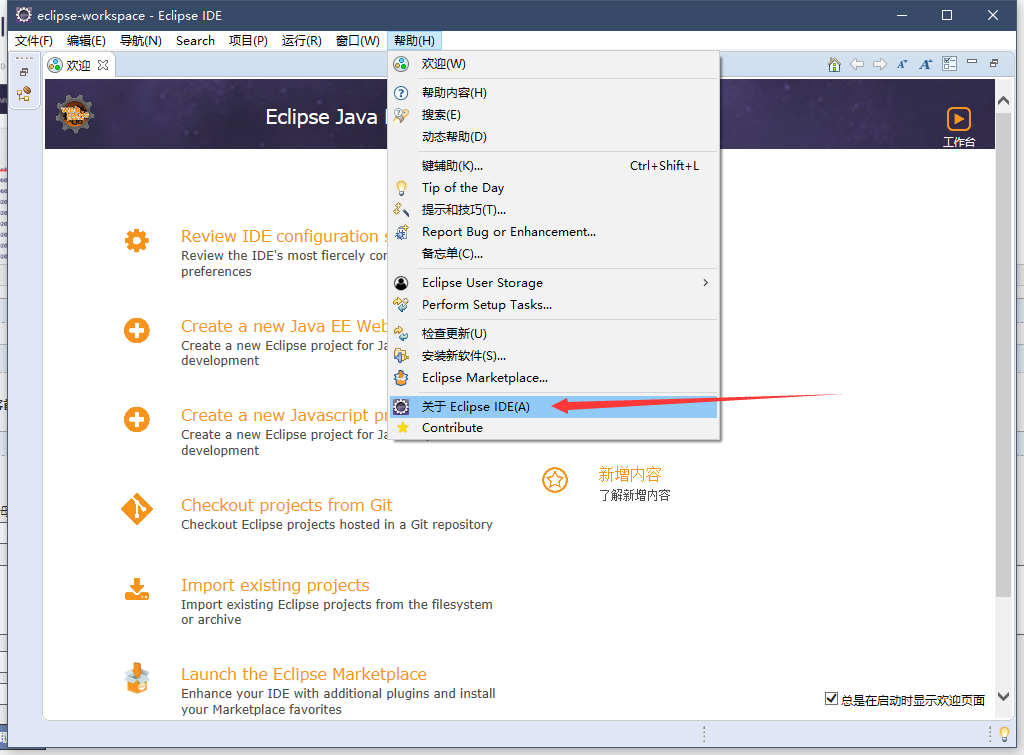The width and height of the screenshot is (1024, 755).
Task: Click plus icon beside Java EE Web project
Action: click(x=136, y=330)
